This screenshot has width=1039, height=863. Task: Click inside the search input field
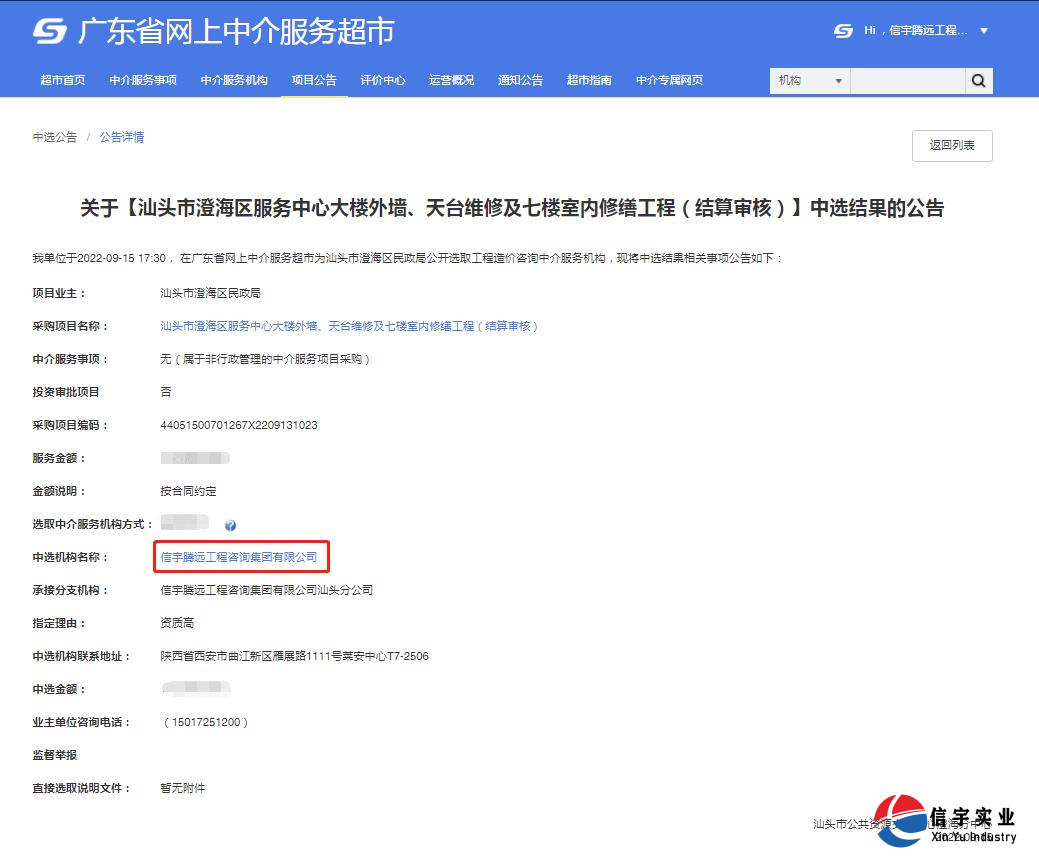[908, 81]
